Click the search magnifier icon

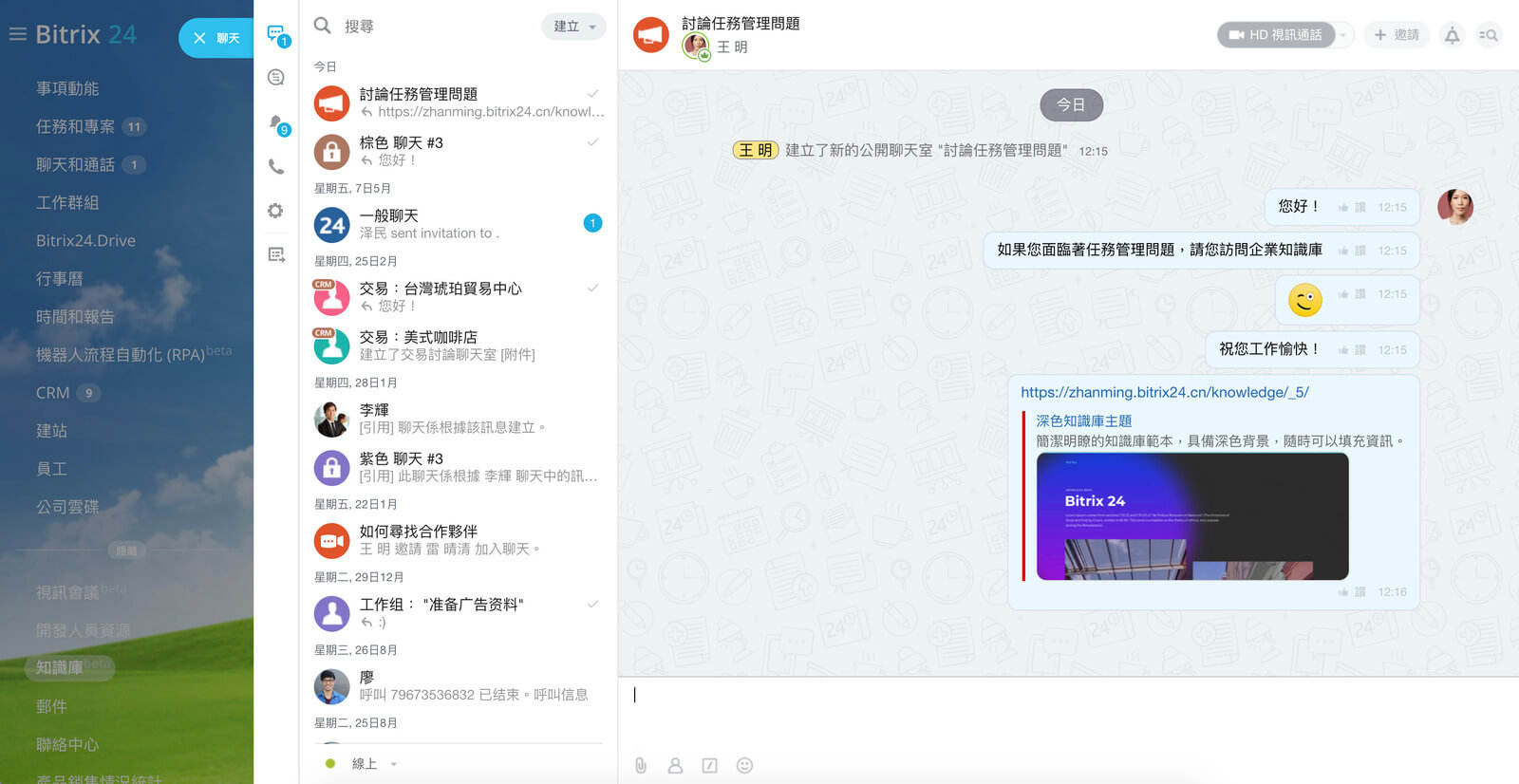point(323,26)
